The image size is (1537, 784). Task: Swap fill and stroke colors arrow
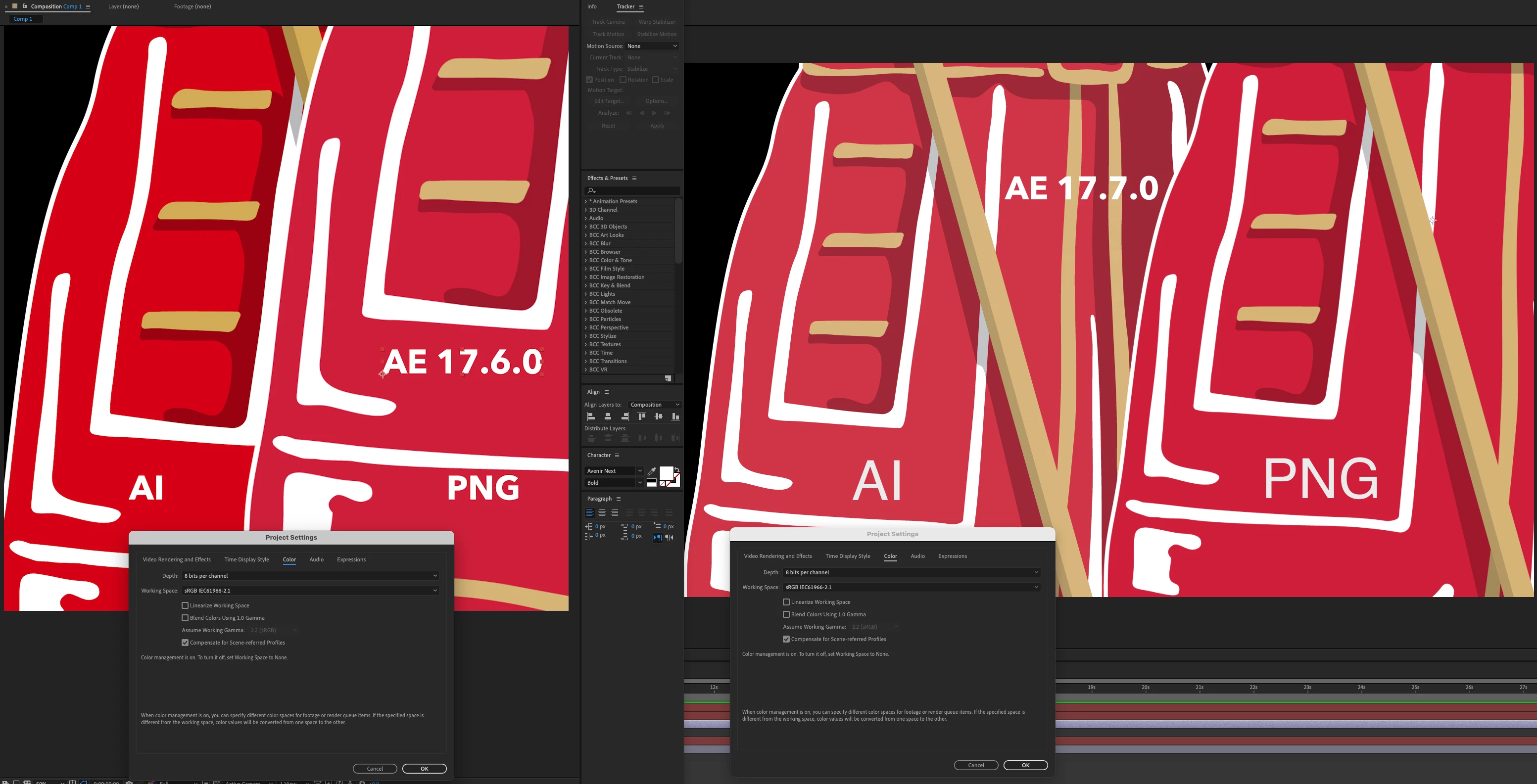(x=676, y=470)
